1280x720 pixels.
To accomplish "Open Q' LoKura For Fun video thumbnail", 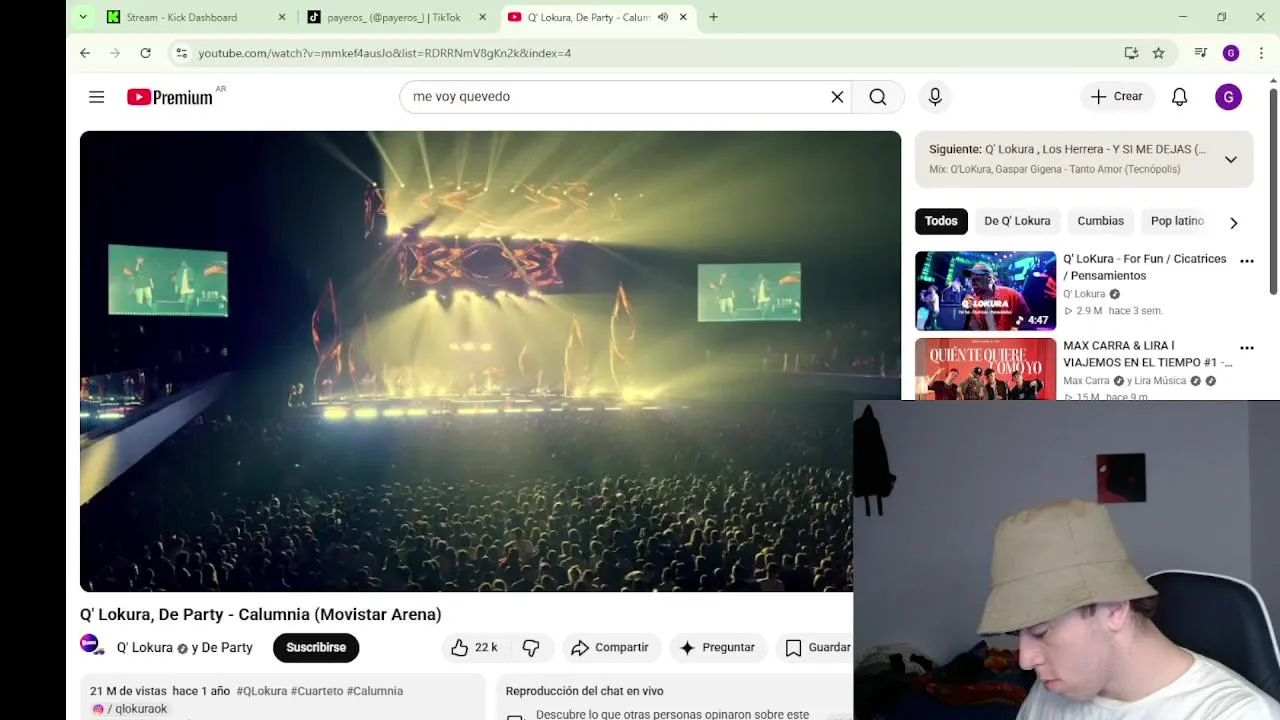I will [x=986, y=291].
